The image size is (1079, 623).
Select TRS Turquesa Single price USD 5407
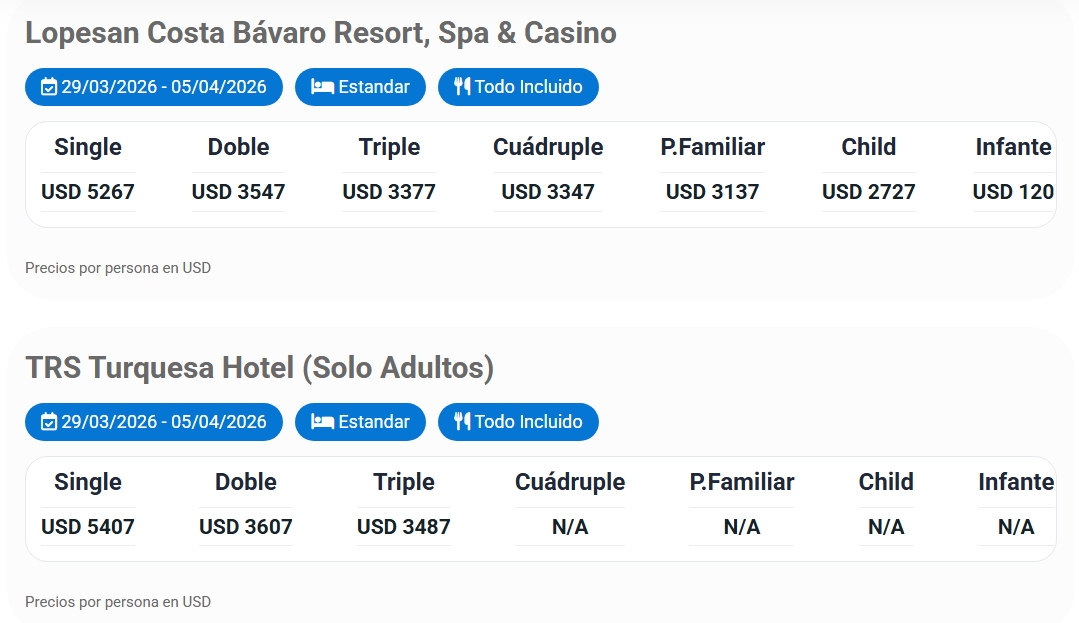coord(88,527)
